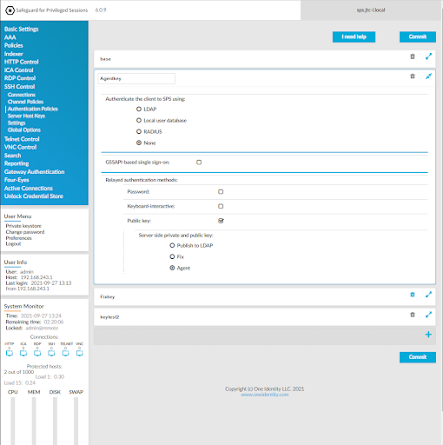This screenshot has height=445, width=443.
Task: Click the top Commit button
Action: pyautogui.click(x=418, y=37)
